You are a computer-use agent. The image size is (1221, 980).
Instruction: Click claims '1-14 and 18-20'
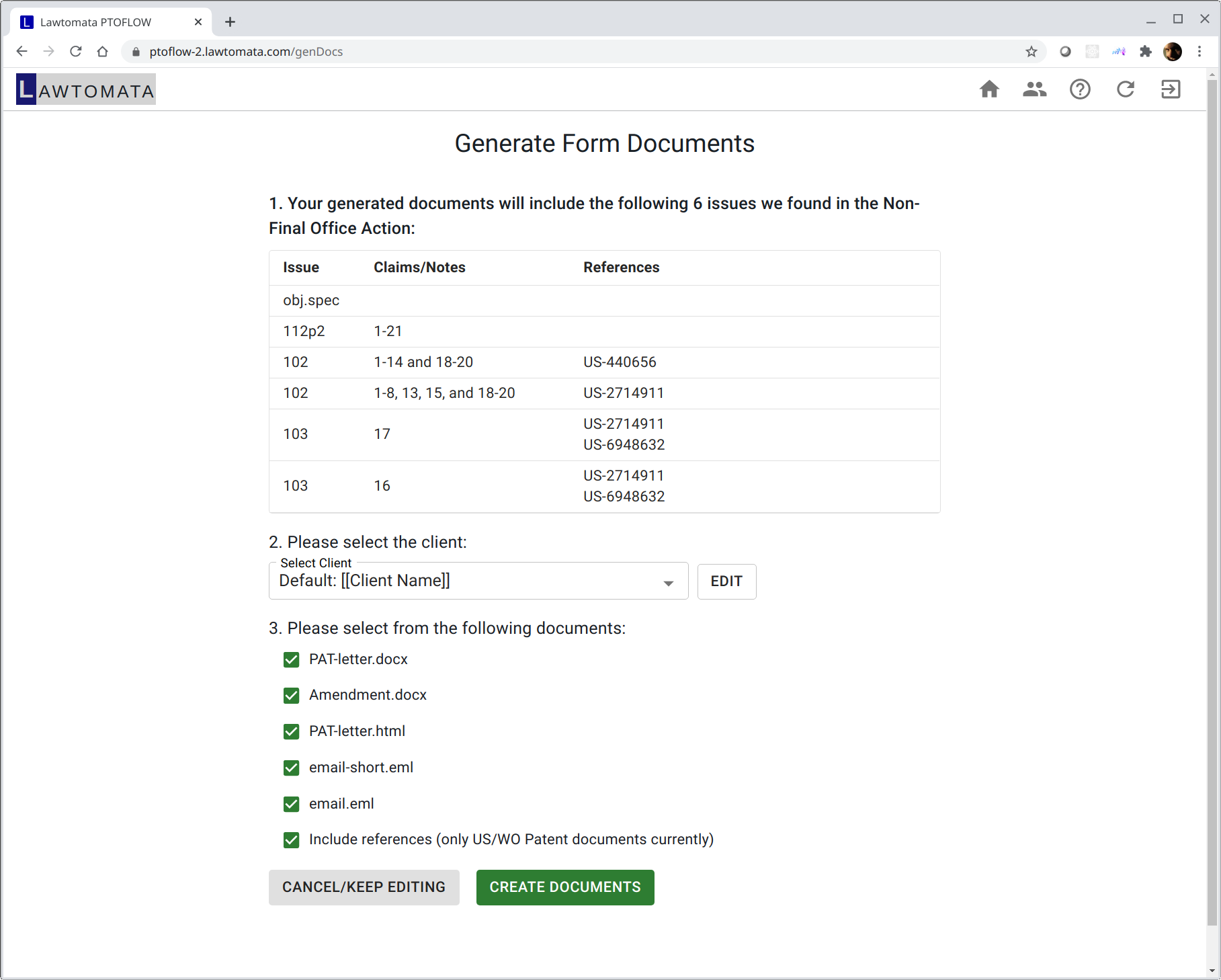point(423,362)
